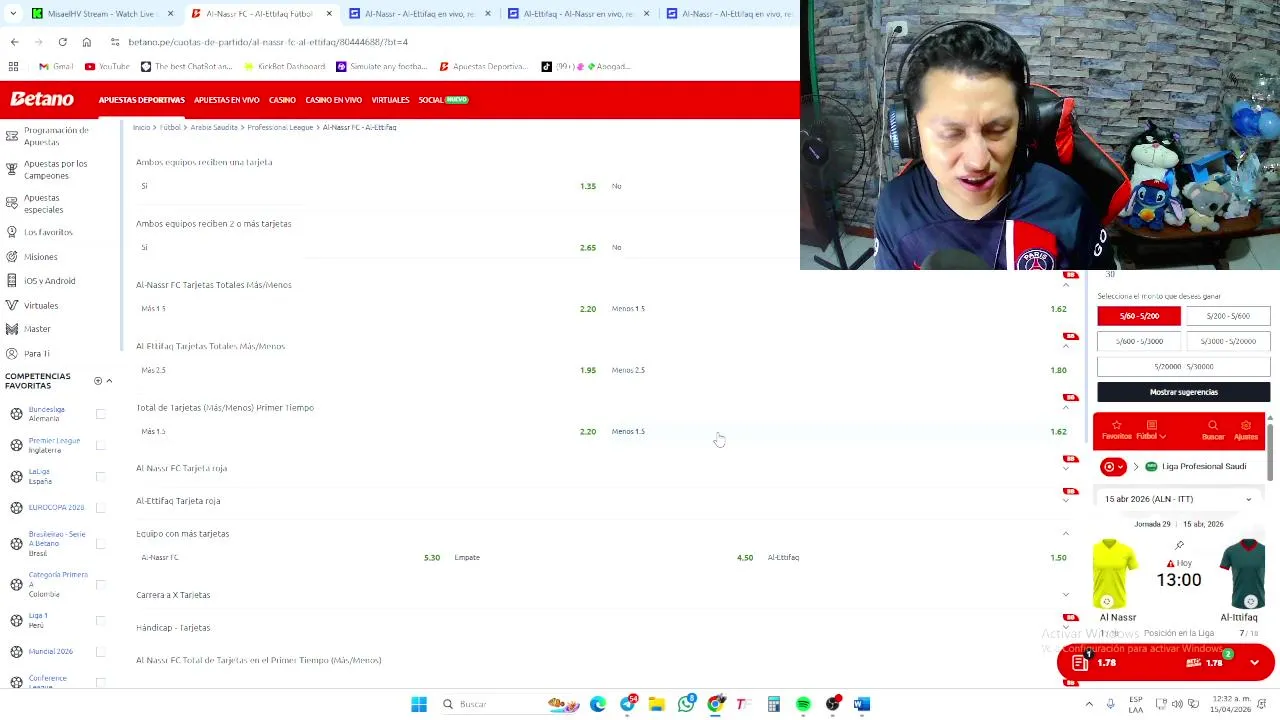Open Casino menu item
Image resolution: width=1280 pixels, height=720 pixels.
[x=282, y=100]
